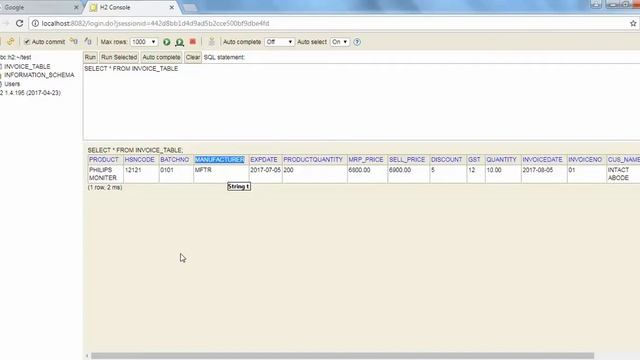
Task: Select Users node in the tree
Action: [x=12, y=84]
